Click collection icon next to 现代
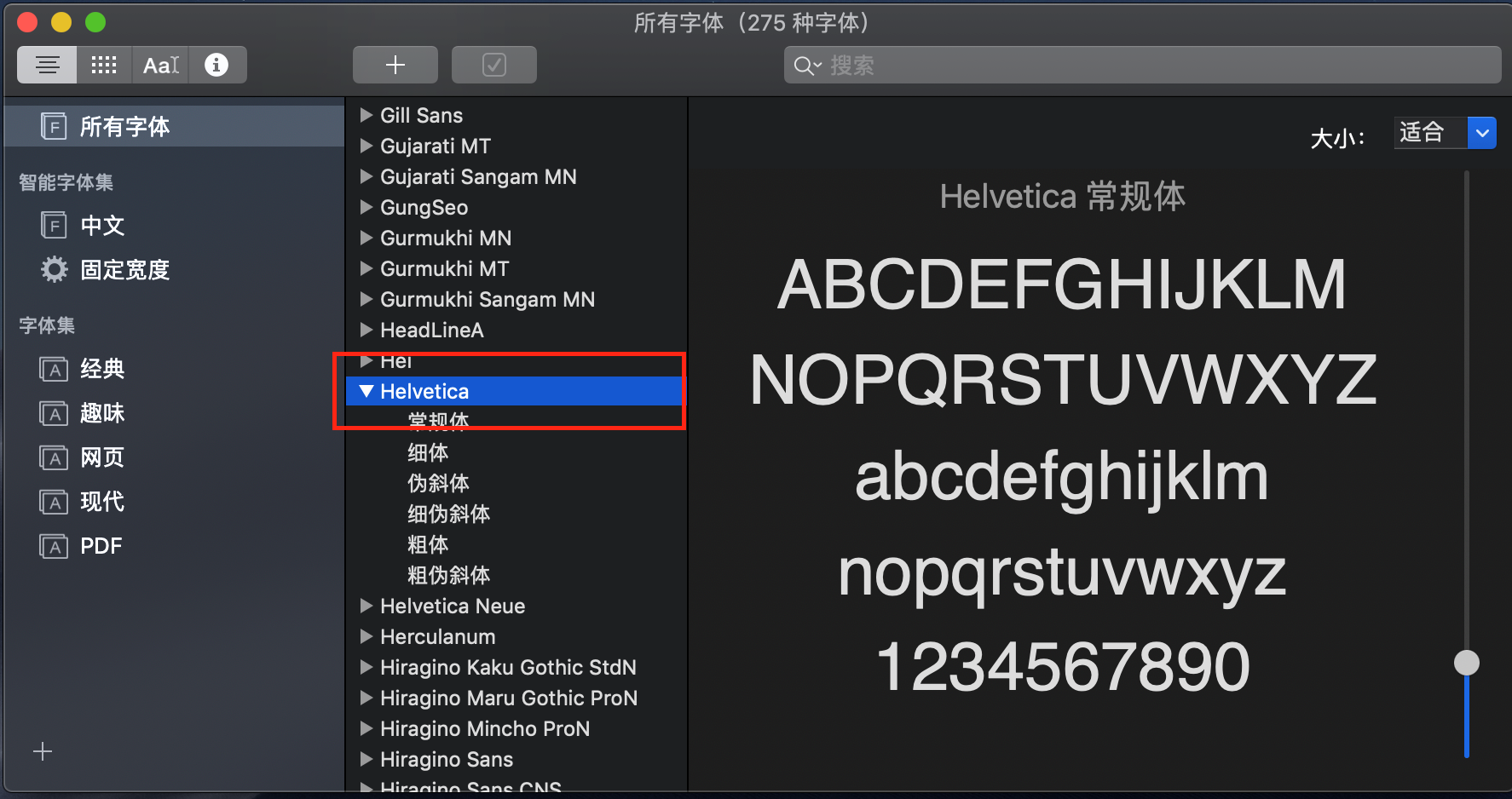The width and height of the screenshot is (1512, 799). (x=54, y=502)
